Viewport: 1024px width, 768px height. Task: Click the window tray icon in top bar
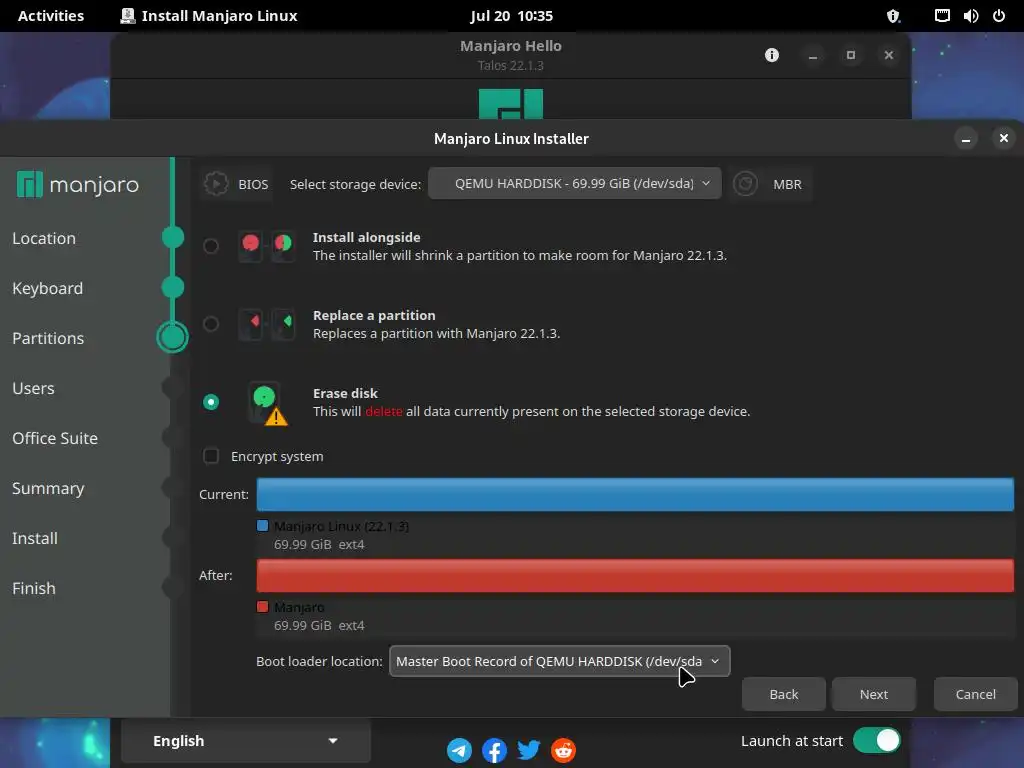[x=942, y=16]
